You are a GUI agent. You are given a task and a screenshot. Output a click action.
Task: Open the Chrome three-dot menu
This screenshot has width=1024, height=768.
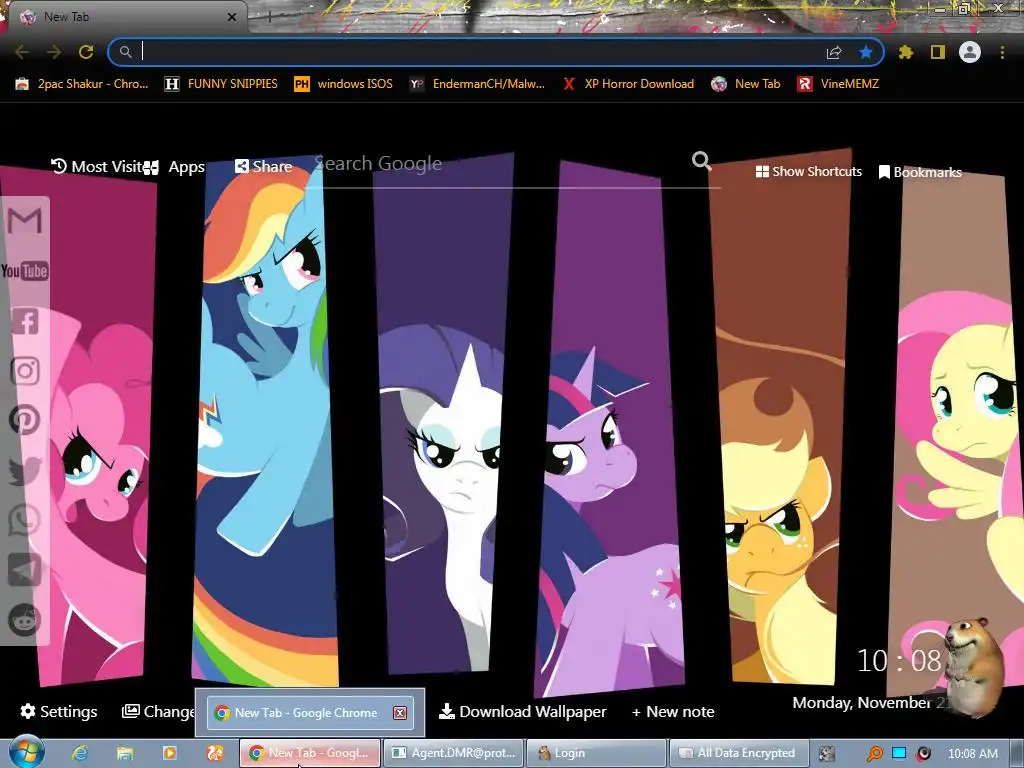(x=1002, y=52)
